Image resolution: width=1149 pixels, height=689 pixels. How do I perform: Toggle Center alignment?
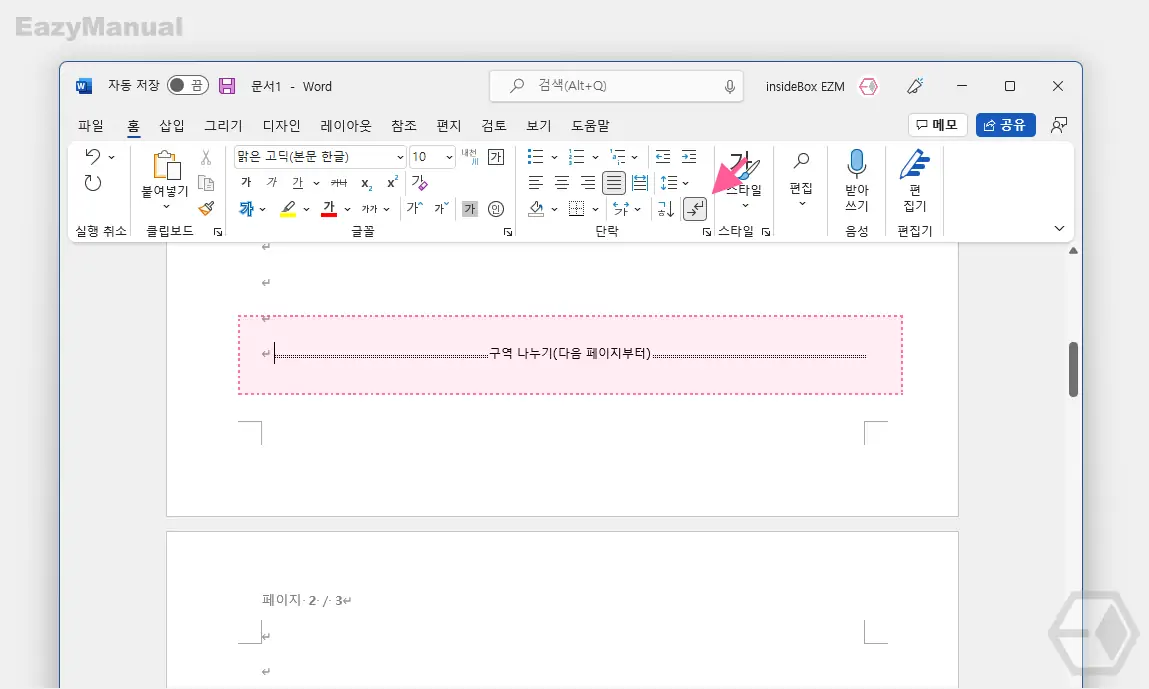[x=562, y=183]
